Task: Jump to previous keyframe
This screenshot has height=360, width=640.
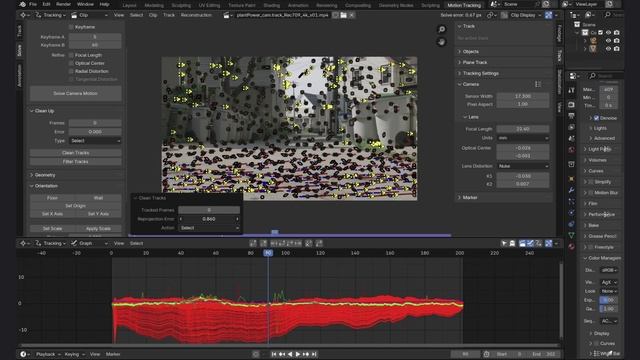Action: tap(282, 354)
